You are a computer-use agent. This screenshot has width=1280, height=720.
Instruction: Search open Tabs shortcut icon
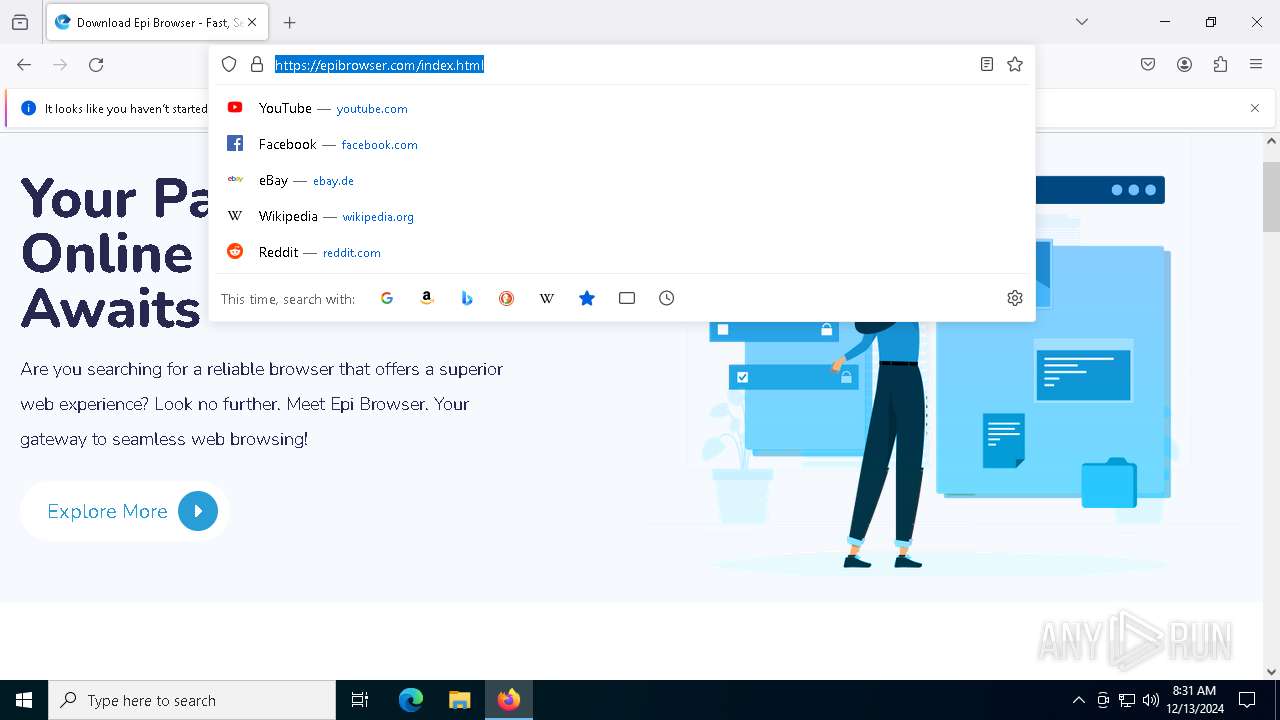coord(627,298)
